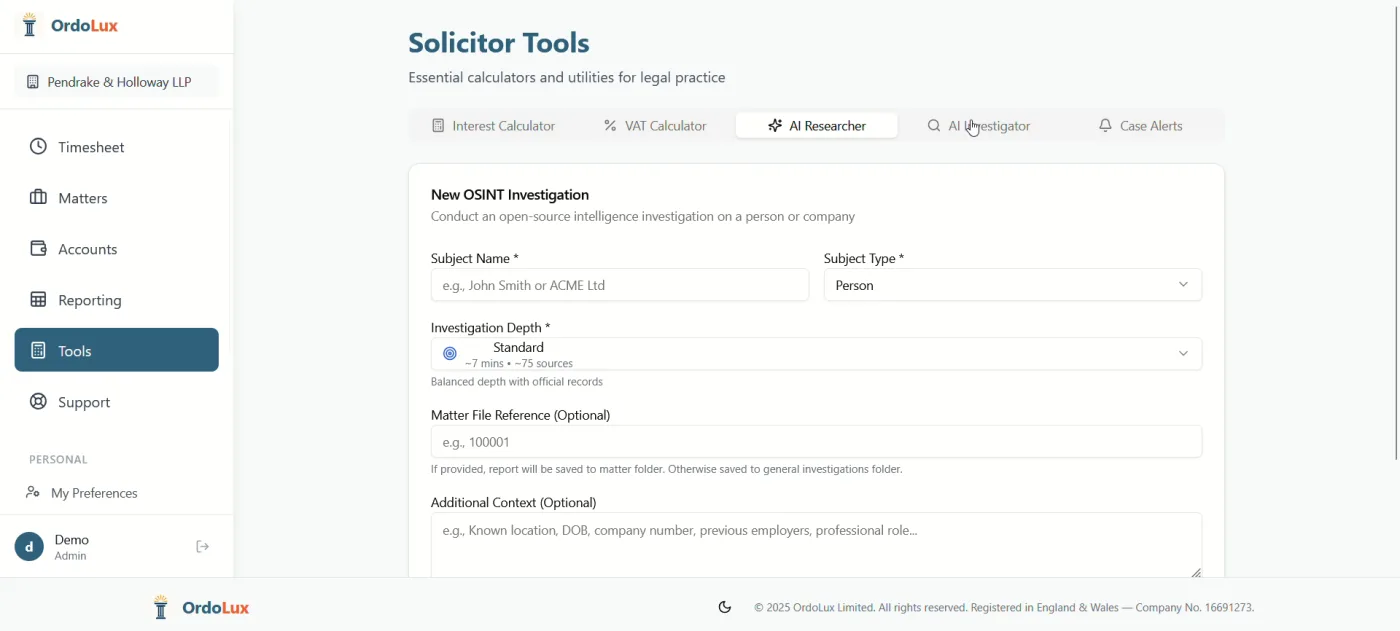Open the Timesheet clock icon
Viewport: 1400px width, 631px height.
tap(36, 146)
